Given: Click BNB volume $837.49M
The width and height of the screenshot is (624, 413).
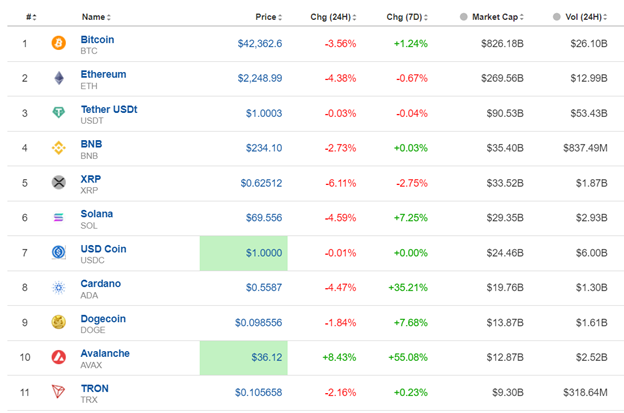Looking at the screenshot, I should [x=585, y=148].
